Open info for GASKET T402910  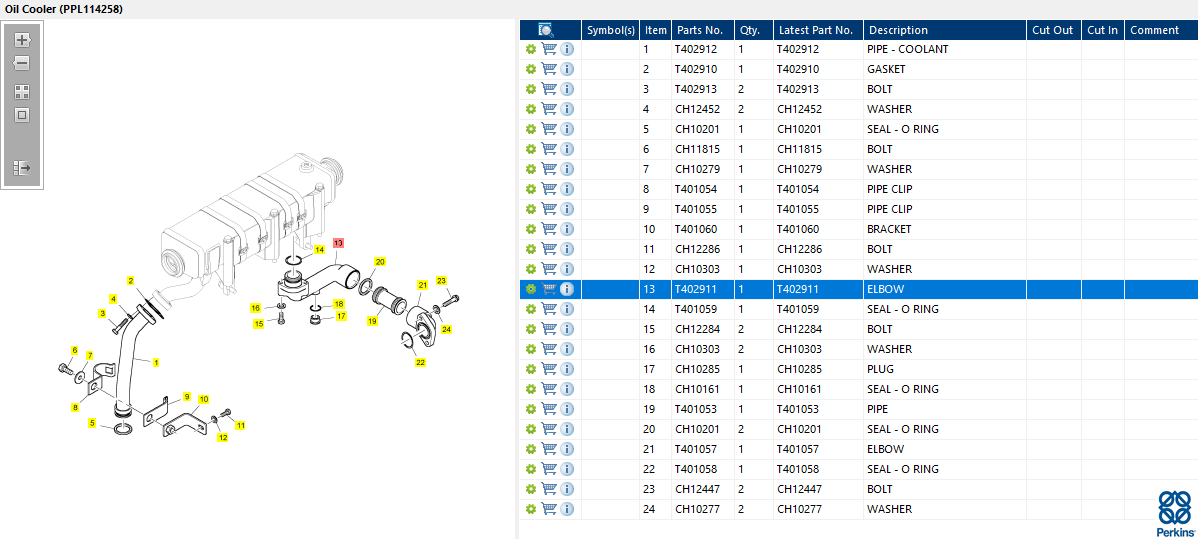click(x=567, y=69)
